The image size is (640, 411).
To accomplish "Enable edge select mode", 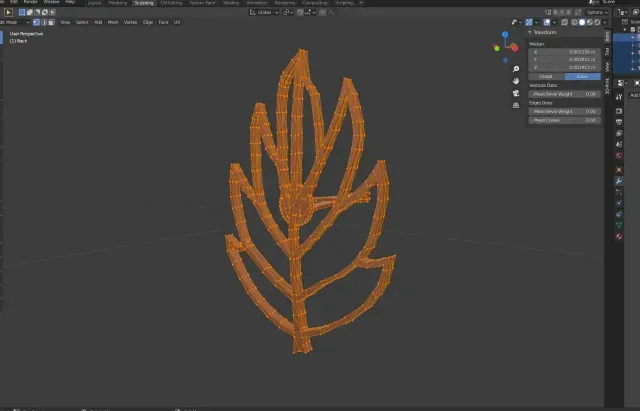I will (x=44, y=22).
